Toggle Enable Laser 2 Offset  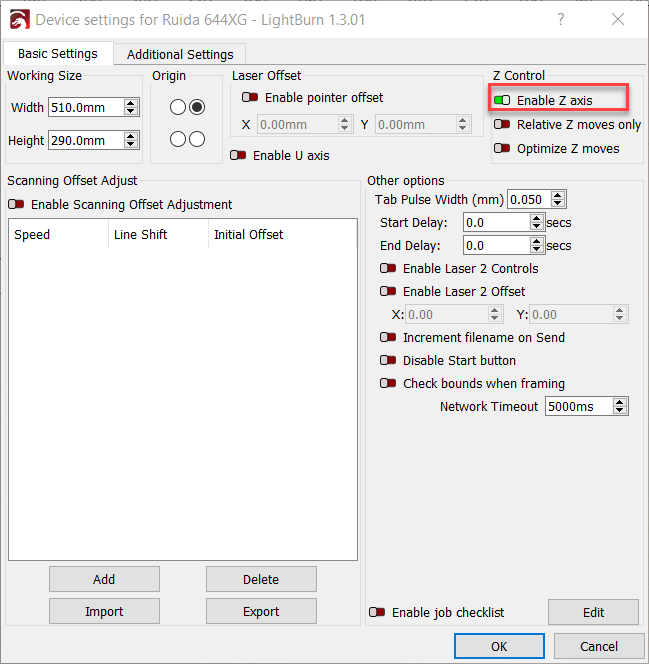coord(388,291)
